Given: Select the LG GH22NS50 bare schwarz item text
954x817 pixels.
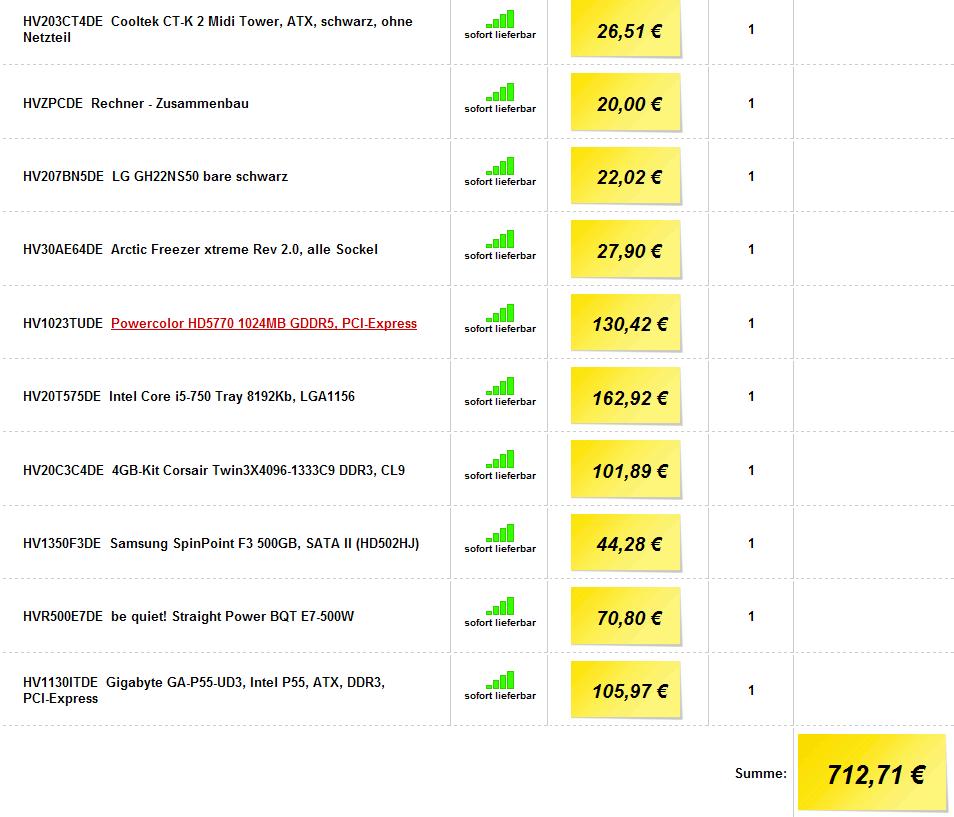Looking at the screenshot, I should pos(200,176).
